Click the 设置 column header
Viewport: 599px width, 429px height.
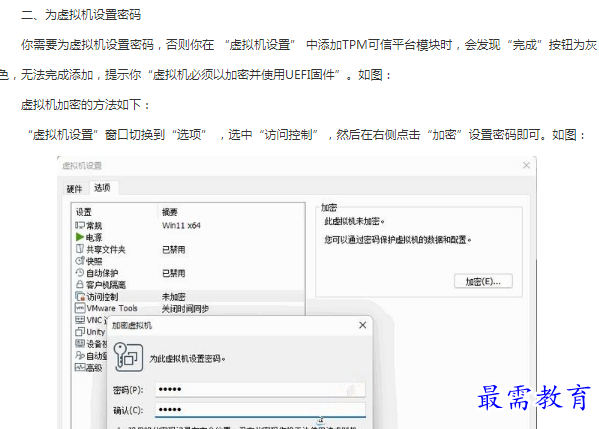(84, 212)
